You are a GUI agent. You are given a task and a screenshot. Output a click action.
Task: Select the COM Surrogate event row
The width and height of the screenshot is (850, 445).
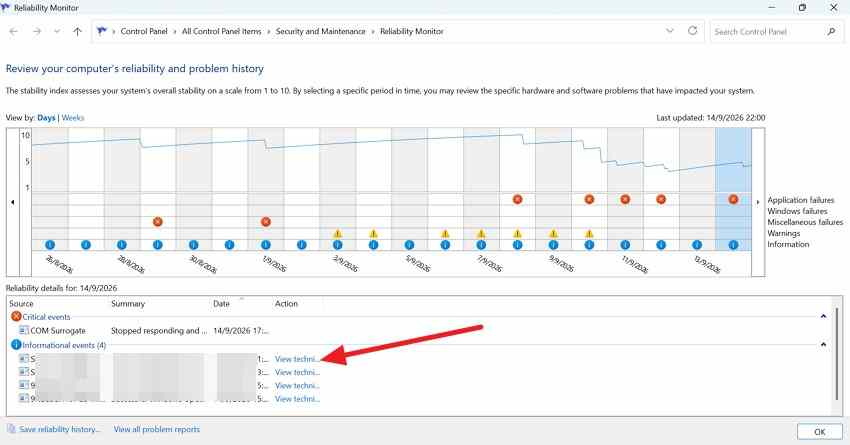point(144,331)
